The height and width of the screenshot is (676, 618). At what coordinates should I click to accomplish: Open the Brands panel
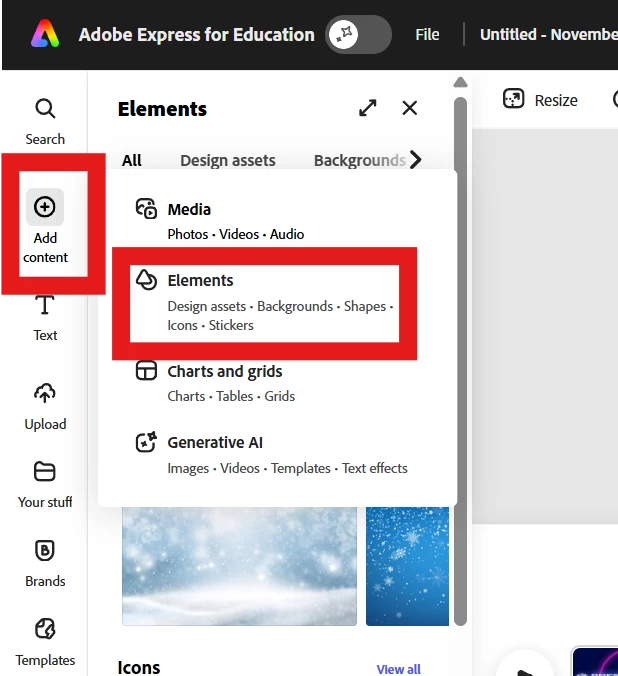click(45, 563)
